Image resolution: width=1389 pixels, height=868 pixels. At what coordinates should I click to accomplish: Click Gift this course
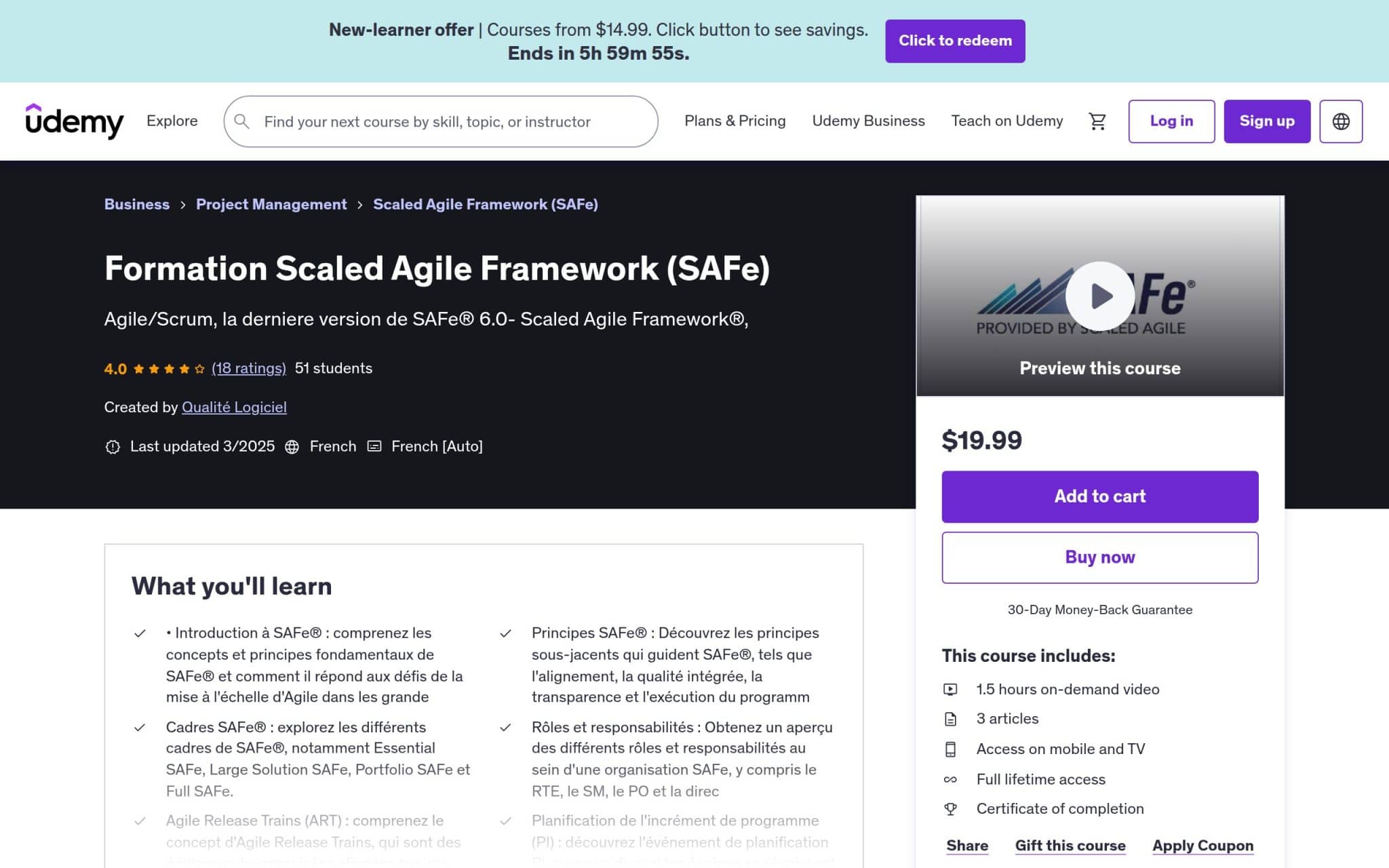1070,846
